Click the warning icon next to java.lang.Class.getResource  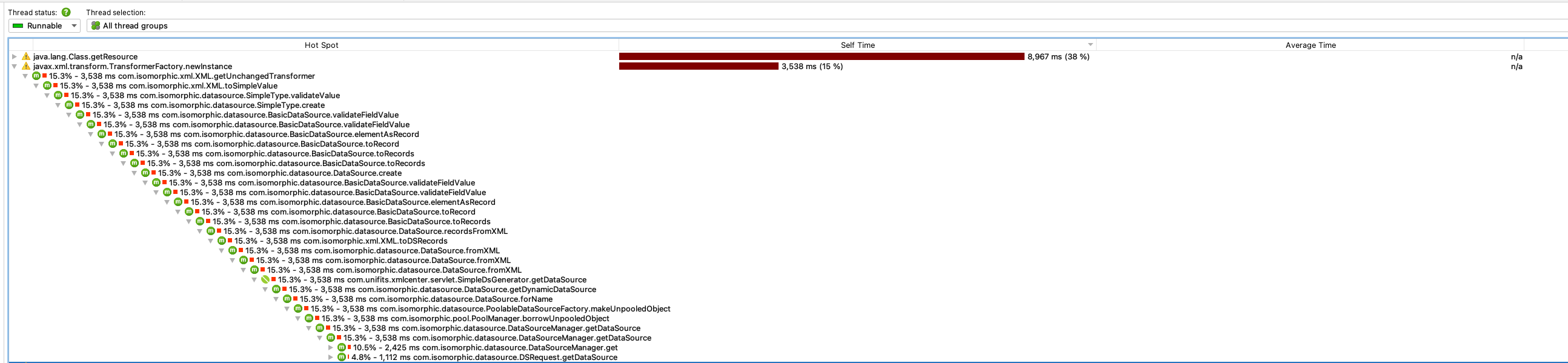point(25,56)
